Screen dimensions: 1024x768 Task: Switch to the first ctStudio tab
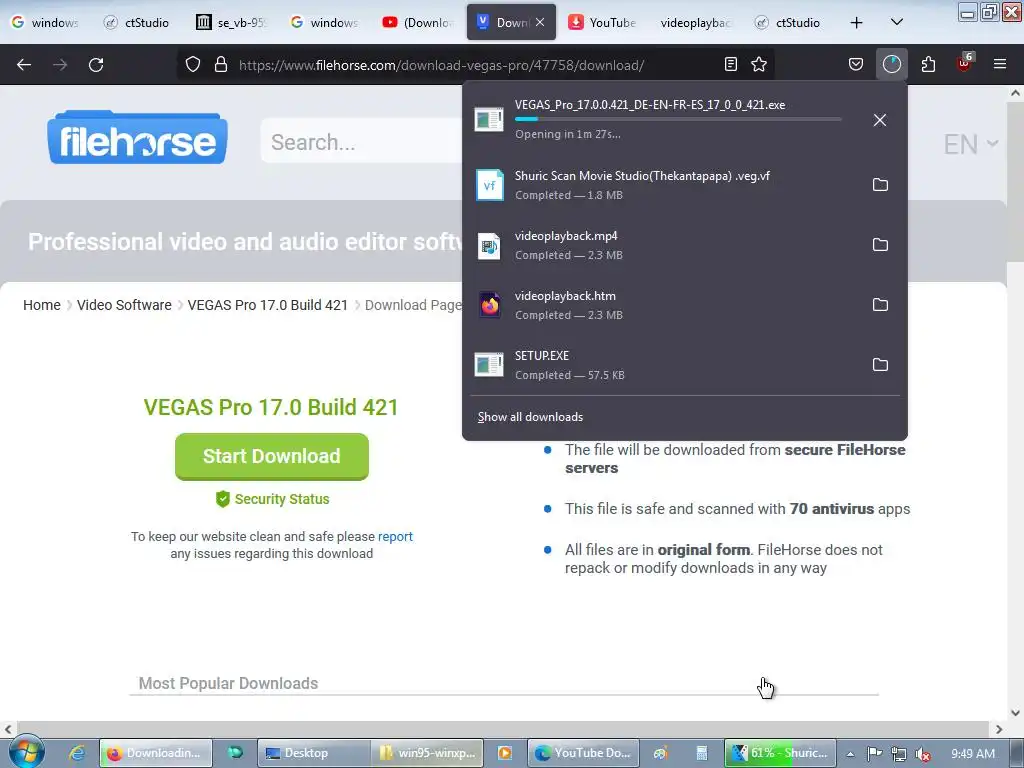pyautogui.click(x=136, y=22)
